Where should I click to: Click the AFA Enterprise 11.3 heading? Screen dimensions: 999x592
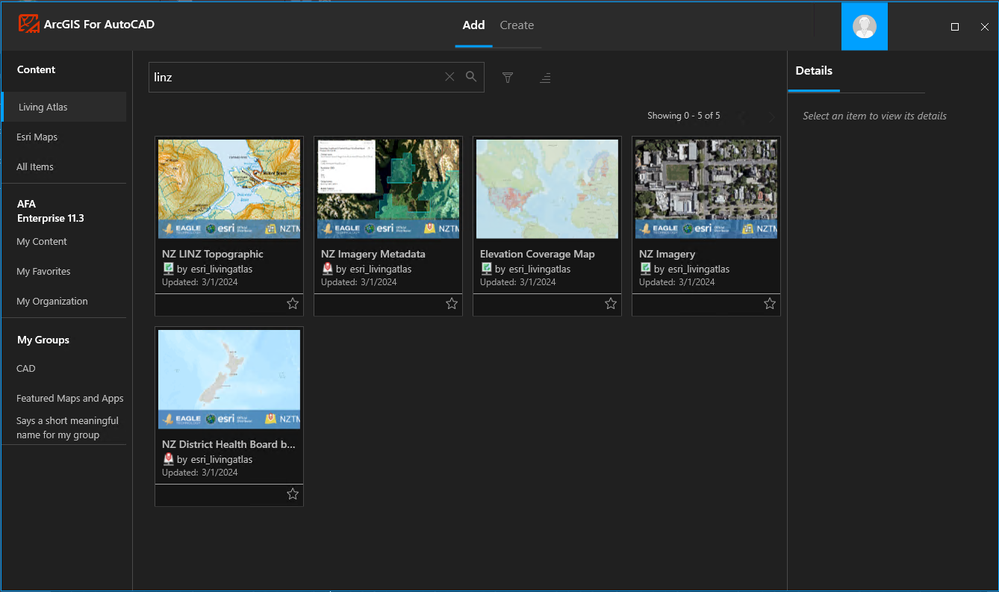tap(50, 211)
